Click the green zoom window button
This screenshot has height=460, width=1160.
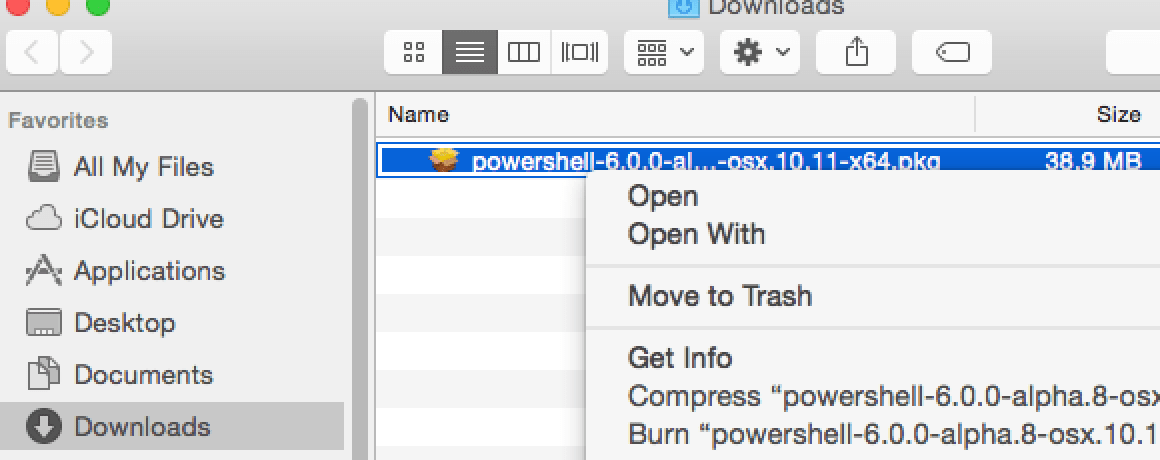point(98,7)
